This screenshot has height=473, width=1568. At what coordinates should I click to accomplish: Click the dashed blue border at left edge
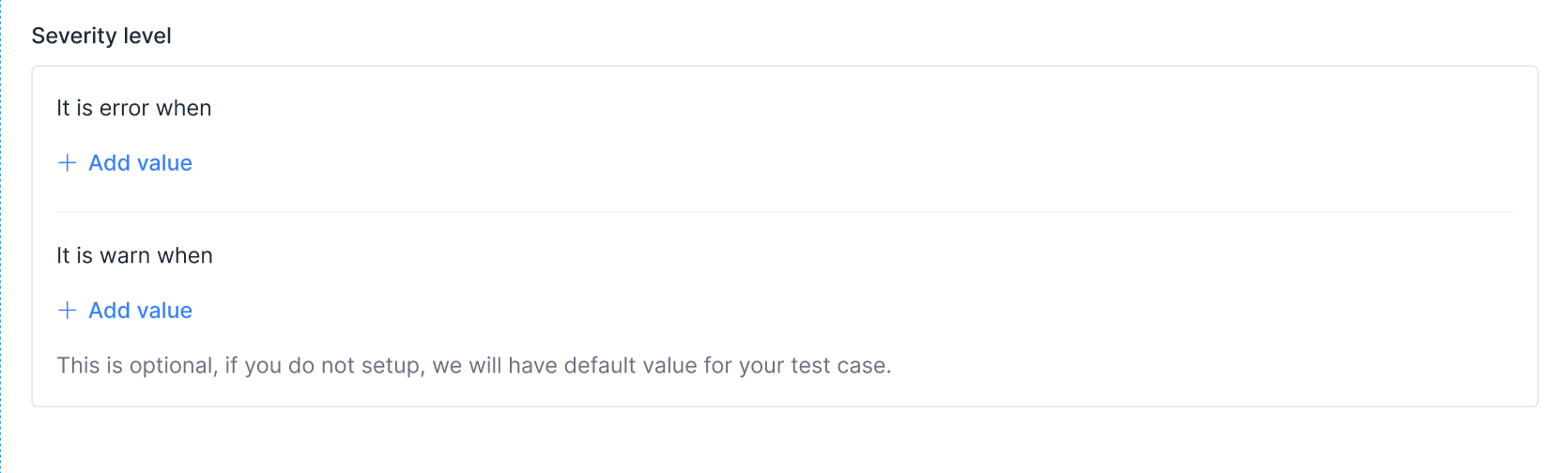(x=1, y=235)
